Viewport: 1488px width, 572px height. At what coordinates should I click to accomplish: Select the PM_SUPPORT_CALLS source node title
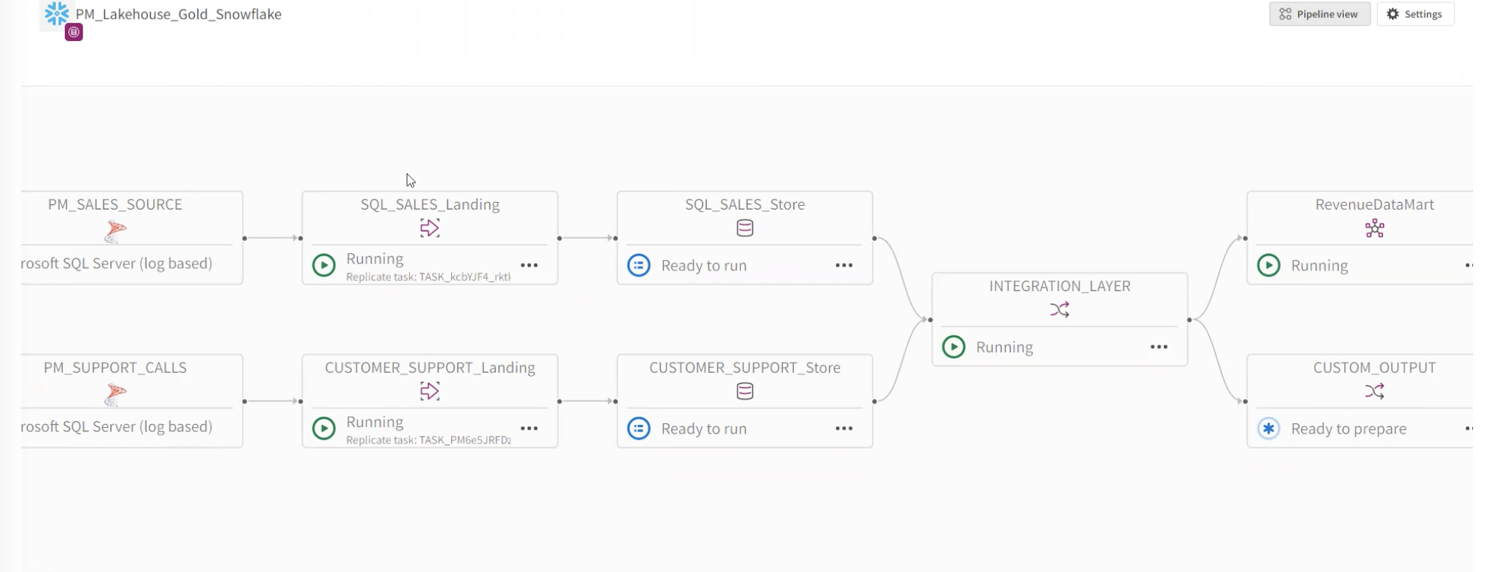tap(115, 367)
